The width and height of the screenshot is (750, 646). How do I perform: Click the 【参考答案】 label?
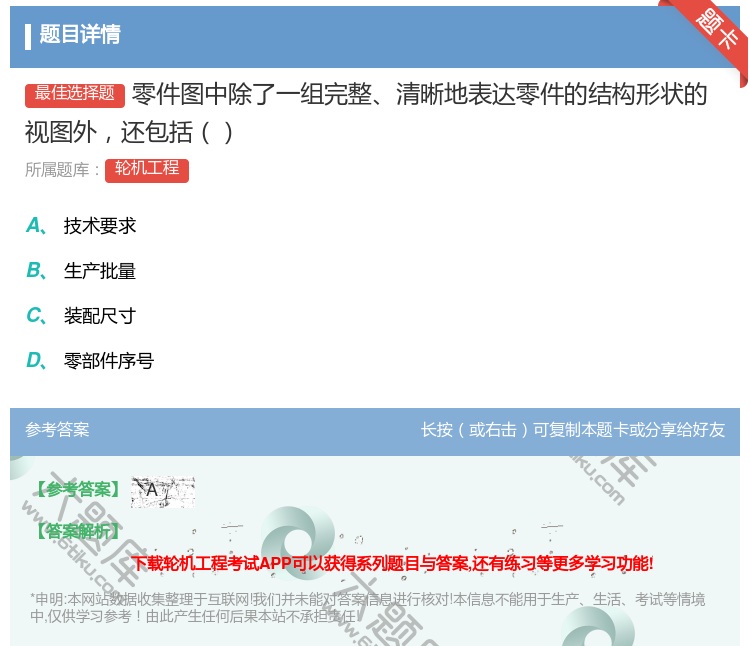coord(78,490)
